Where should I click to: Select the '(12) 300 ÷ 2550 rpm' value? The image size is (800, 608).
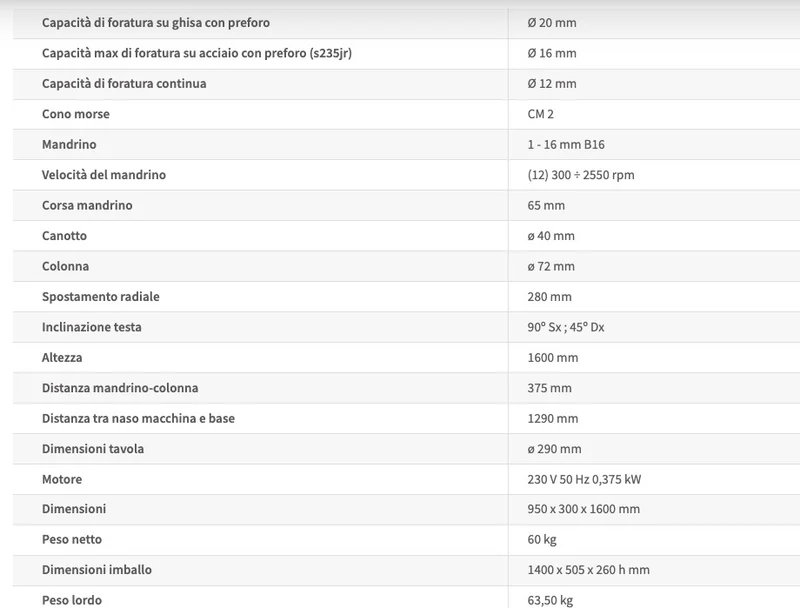[581, 175]
